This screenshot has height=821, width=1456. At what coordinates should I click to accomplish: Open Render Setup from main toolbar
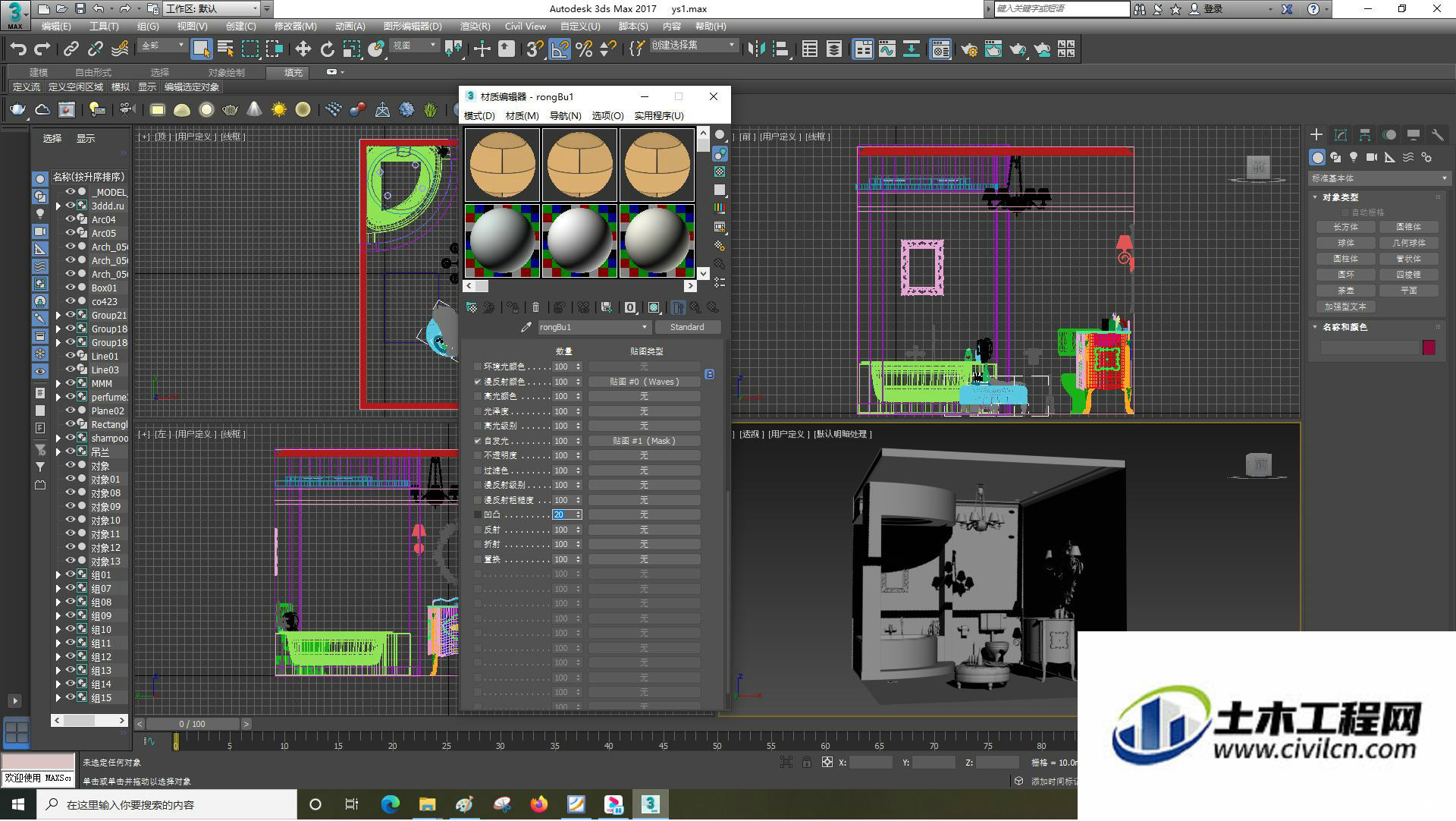(x=968, y=49)
